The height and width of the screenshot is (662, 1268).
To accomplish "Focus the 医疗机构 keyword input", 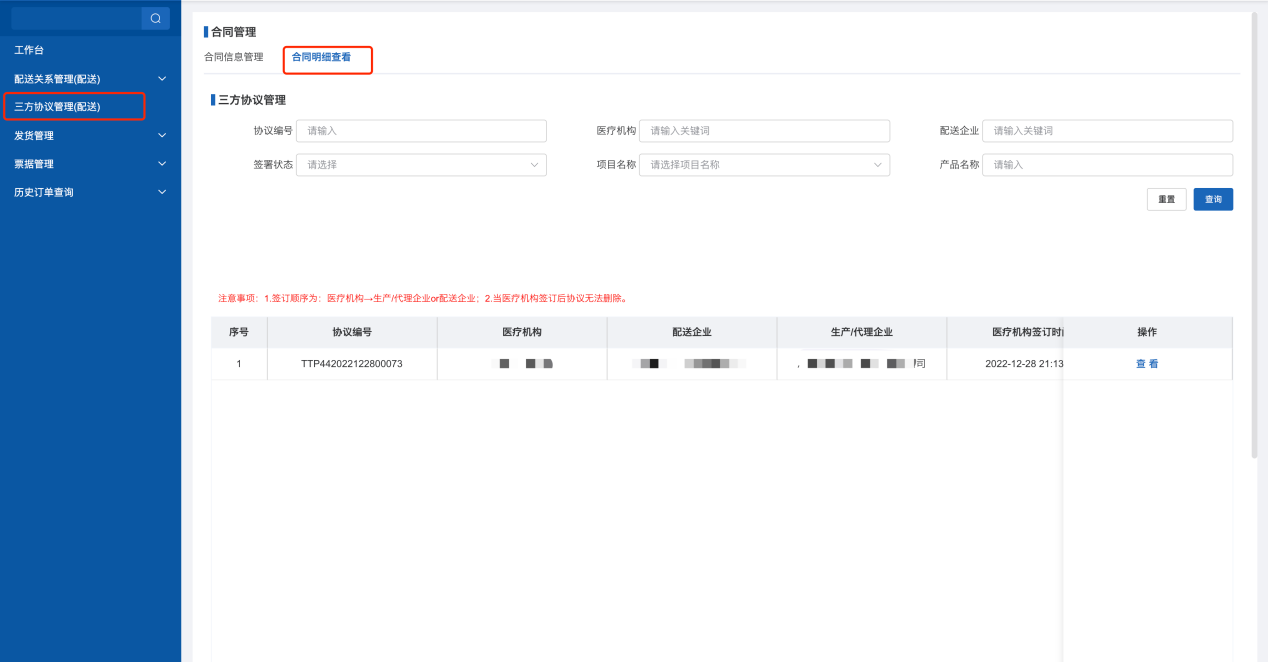I will (x=764, y=131).
